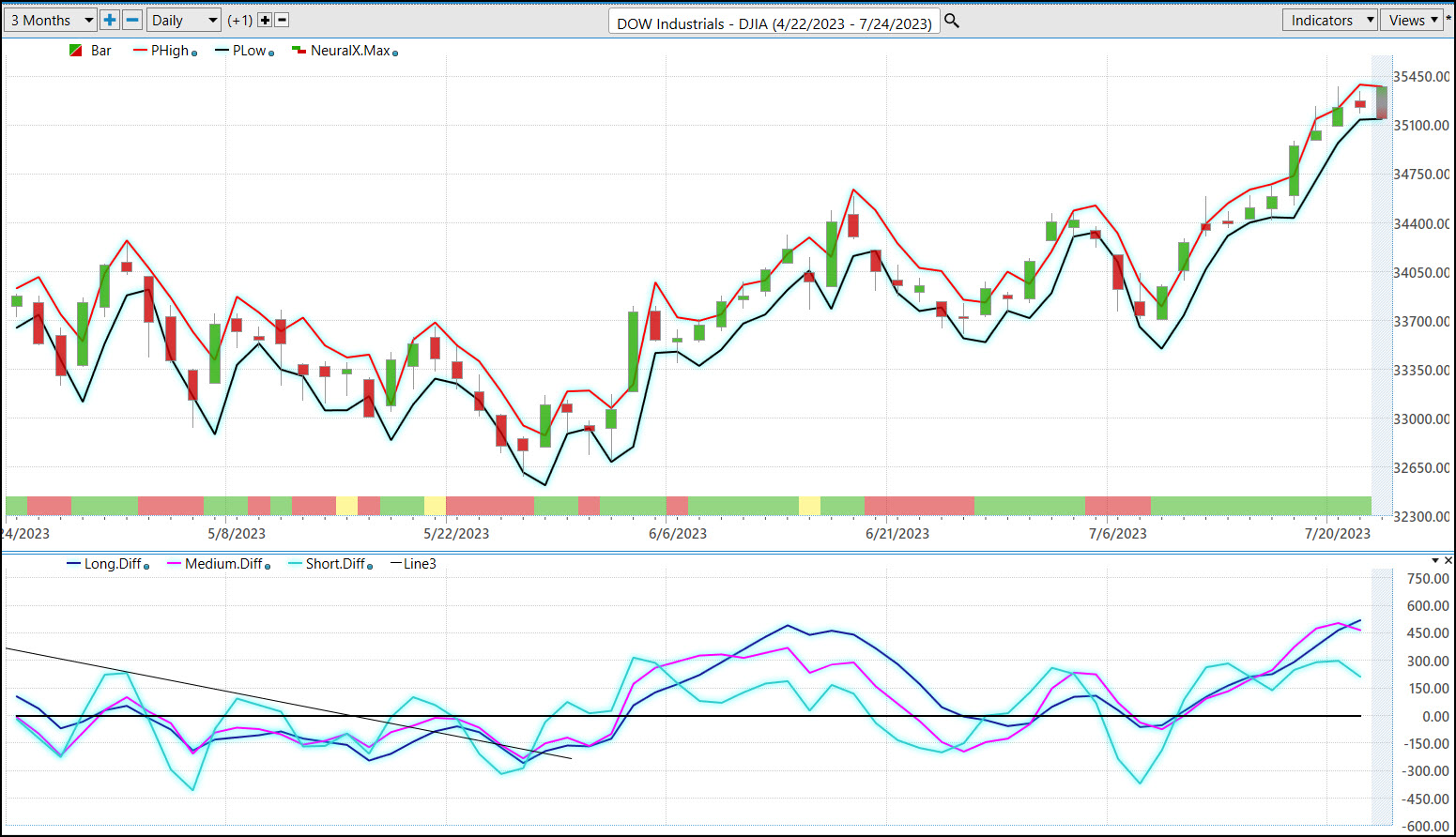
Task: Click the DOW Industrials symbol field
Action: pyautogui.click(x=774, y=23)
